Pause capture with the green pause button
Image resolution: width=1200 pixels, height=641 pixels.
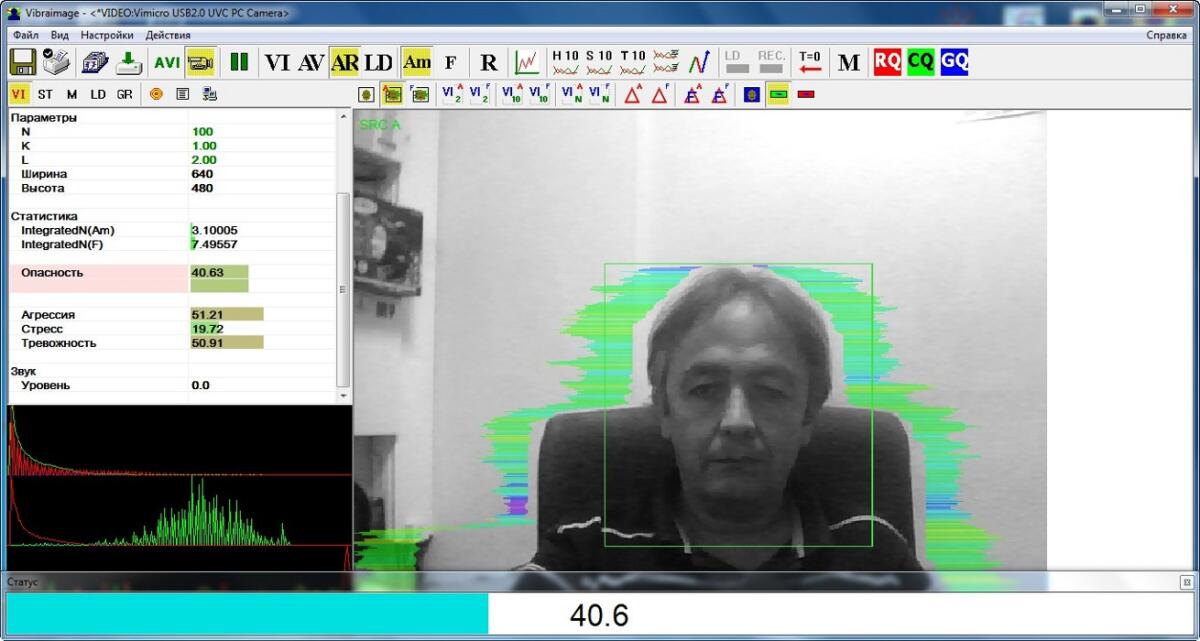coord(238,62)
